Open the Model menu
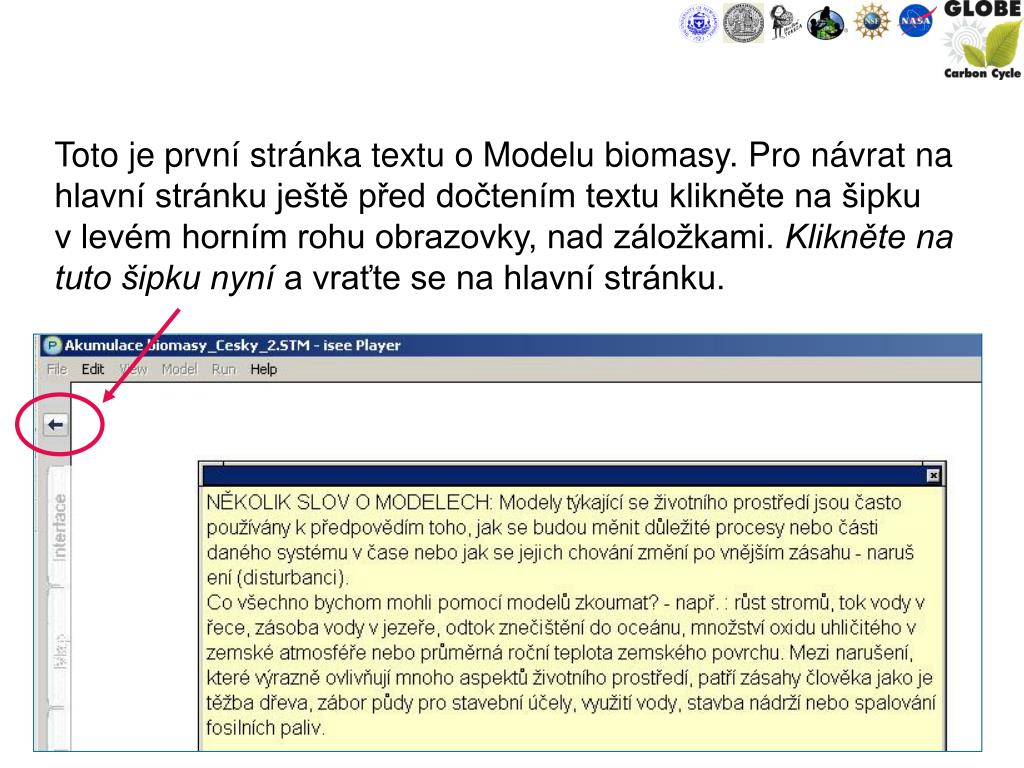 tap(180, 369)
